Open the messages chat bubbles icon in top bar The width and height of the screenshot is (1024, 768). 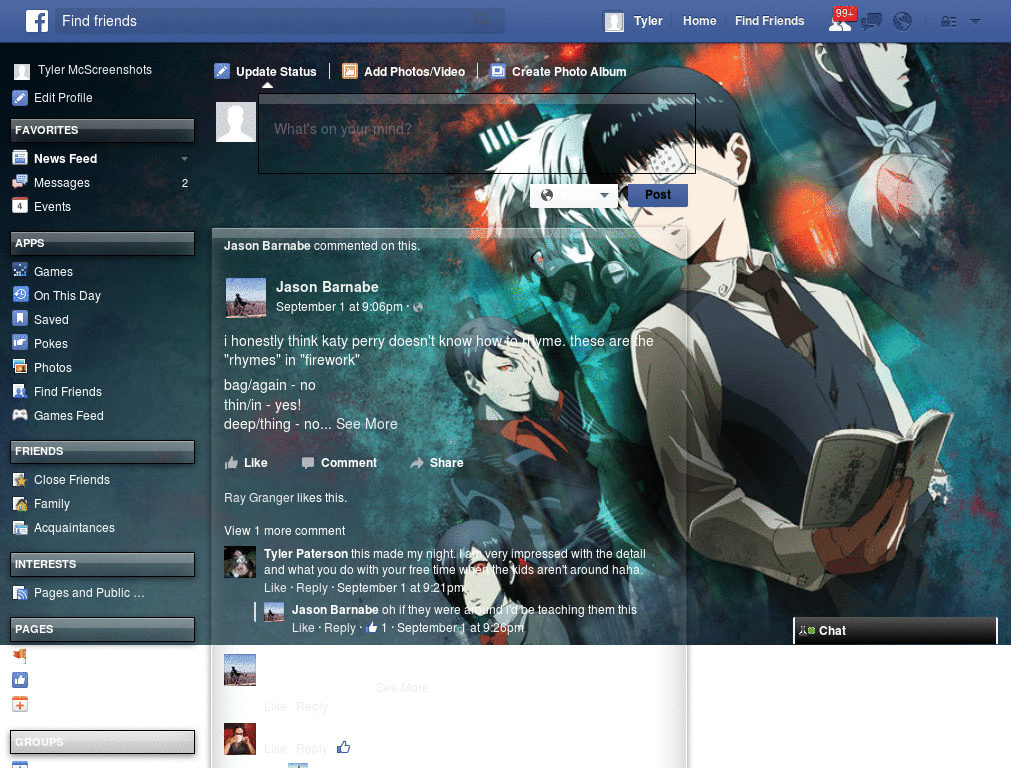[x=871, y=22]
